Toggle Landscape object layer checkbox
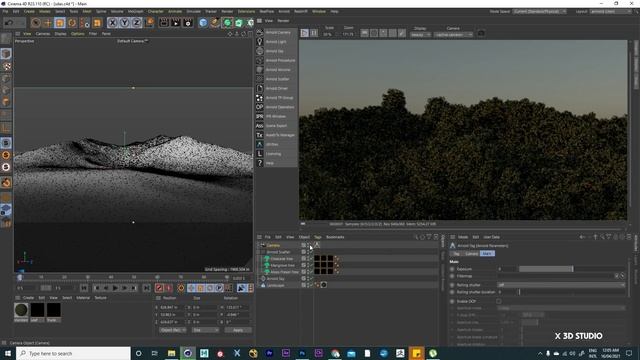640x360 pixels. coord(303,285)
